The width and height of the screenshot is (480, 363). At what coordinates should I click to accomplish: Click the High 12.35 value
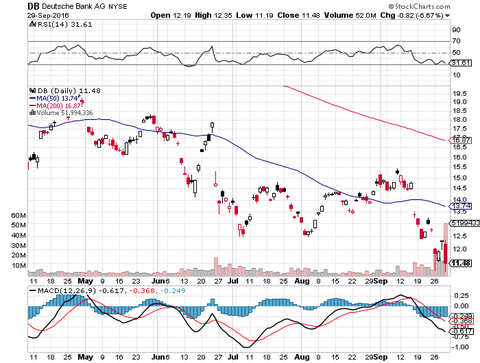pos(213,15)
